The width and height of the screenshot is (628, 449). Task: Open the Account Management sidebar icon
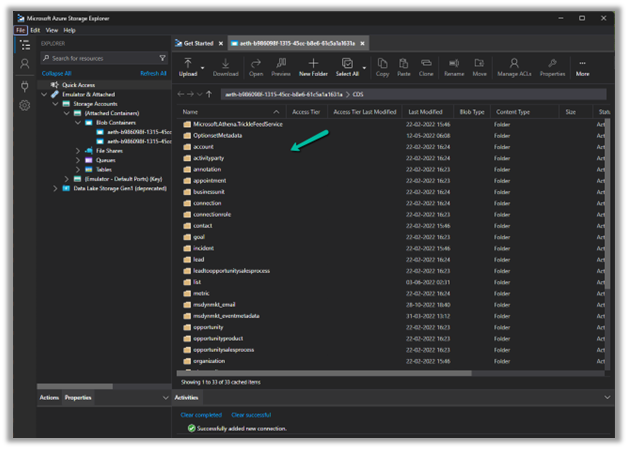click(25, 64)
